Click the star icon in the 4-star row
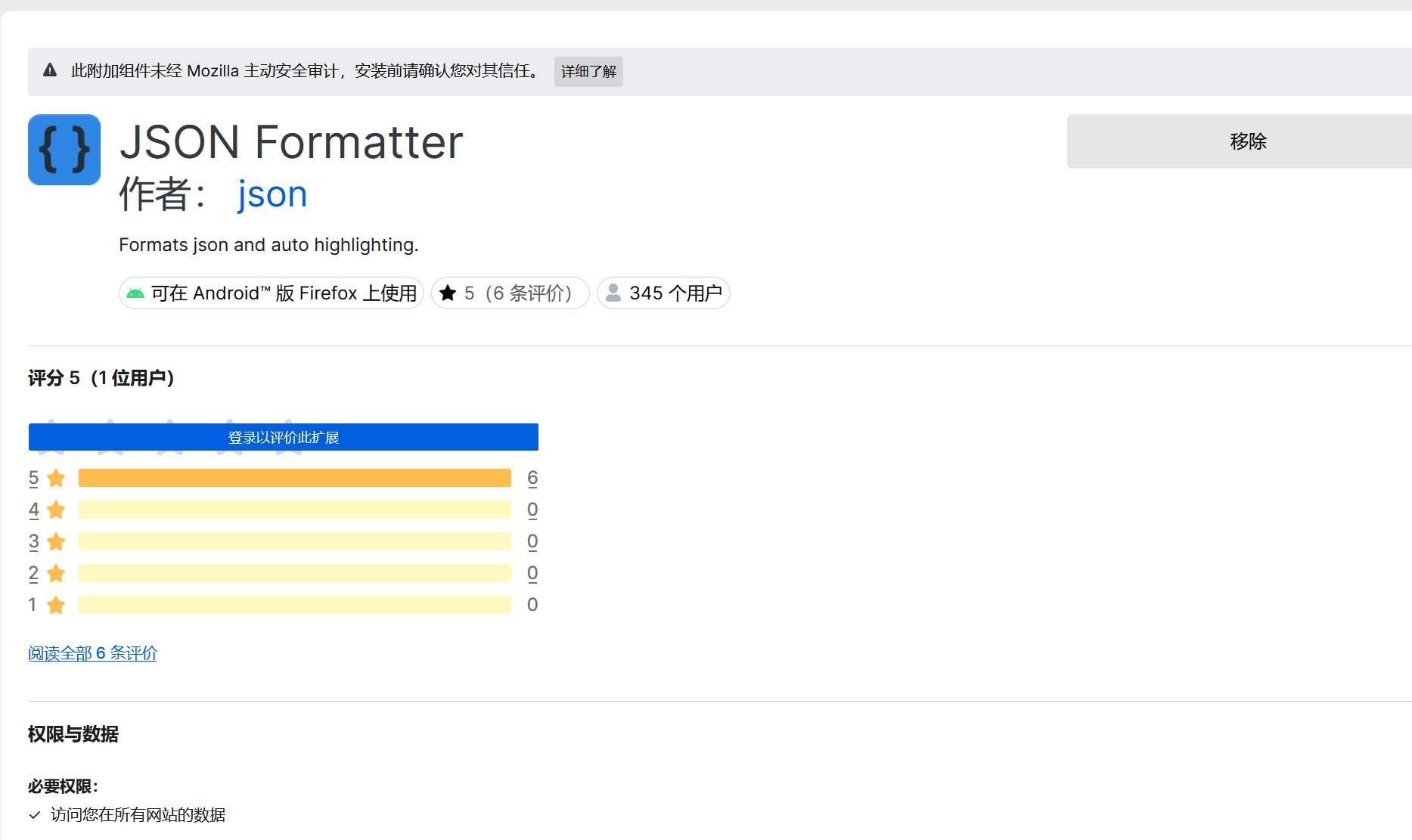Screen dimensions: 1412x840 [56, 510]
